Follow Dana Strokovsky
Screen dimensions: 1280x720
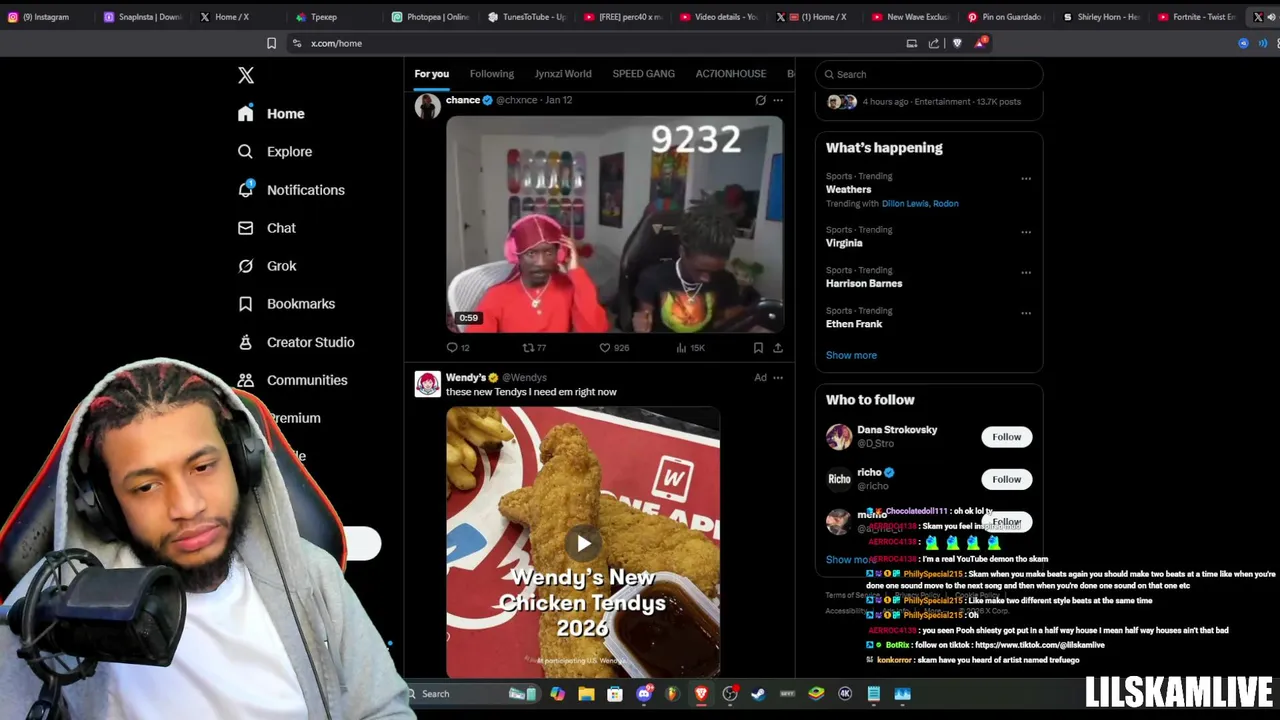[x=1007, y=437]
